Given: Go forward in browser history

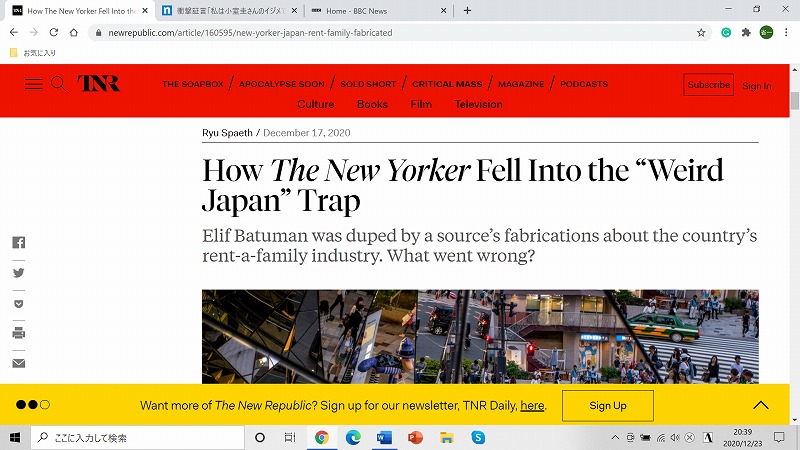Looking at the screenshot, I should pyautogui.click(x=34, y=32).
